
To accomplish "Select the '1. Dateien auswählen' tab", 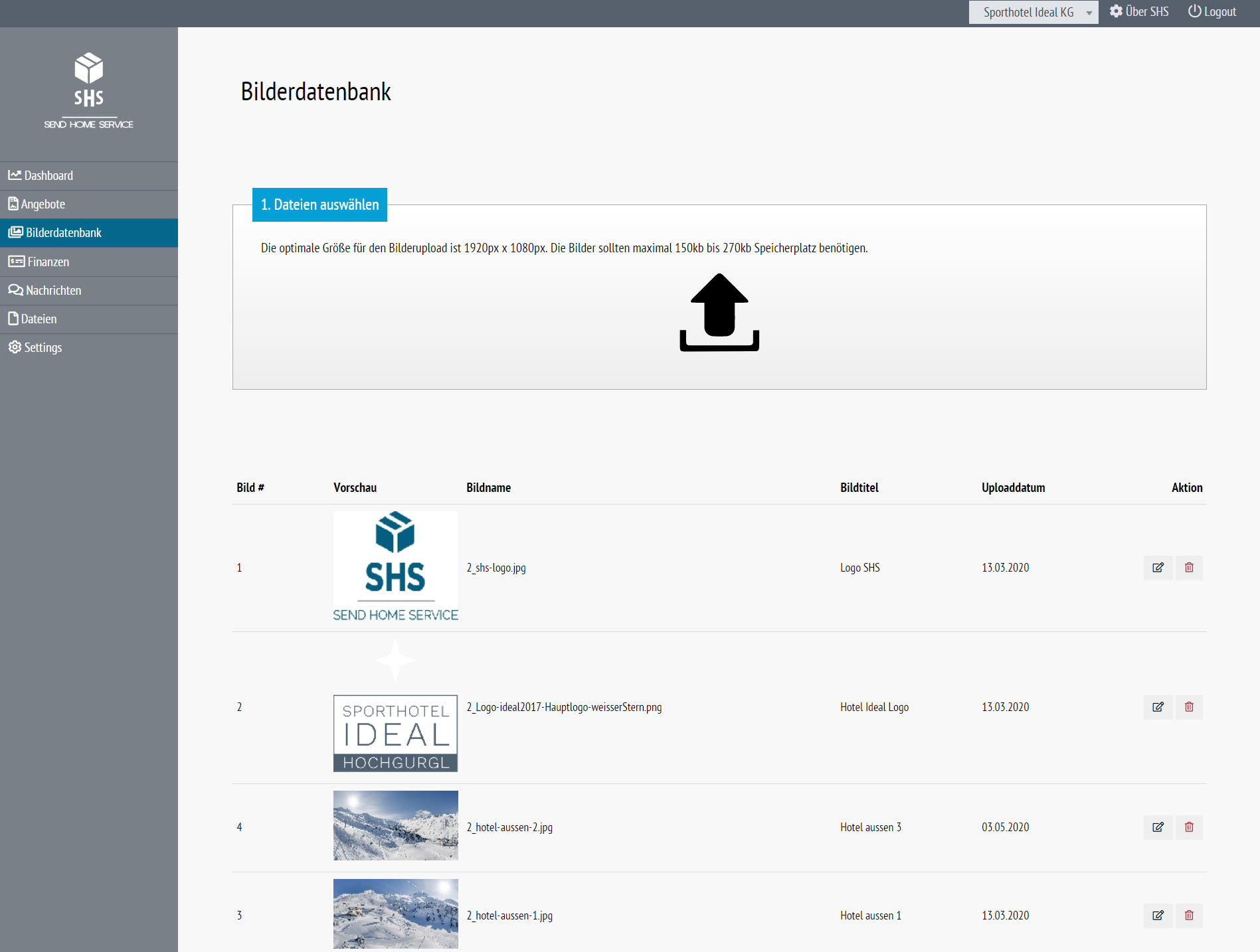I will point(319,204).
